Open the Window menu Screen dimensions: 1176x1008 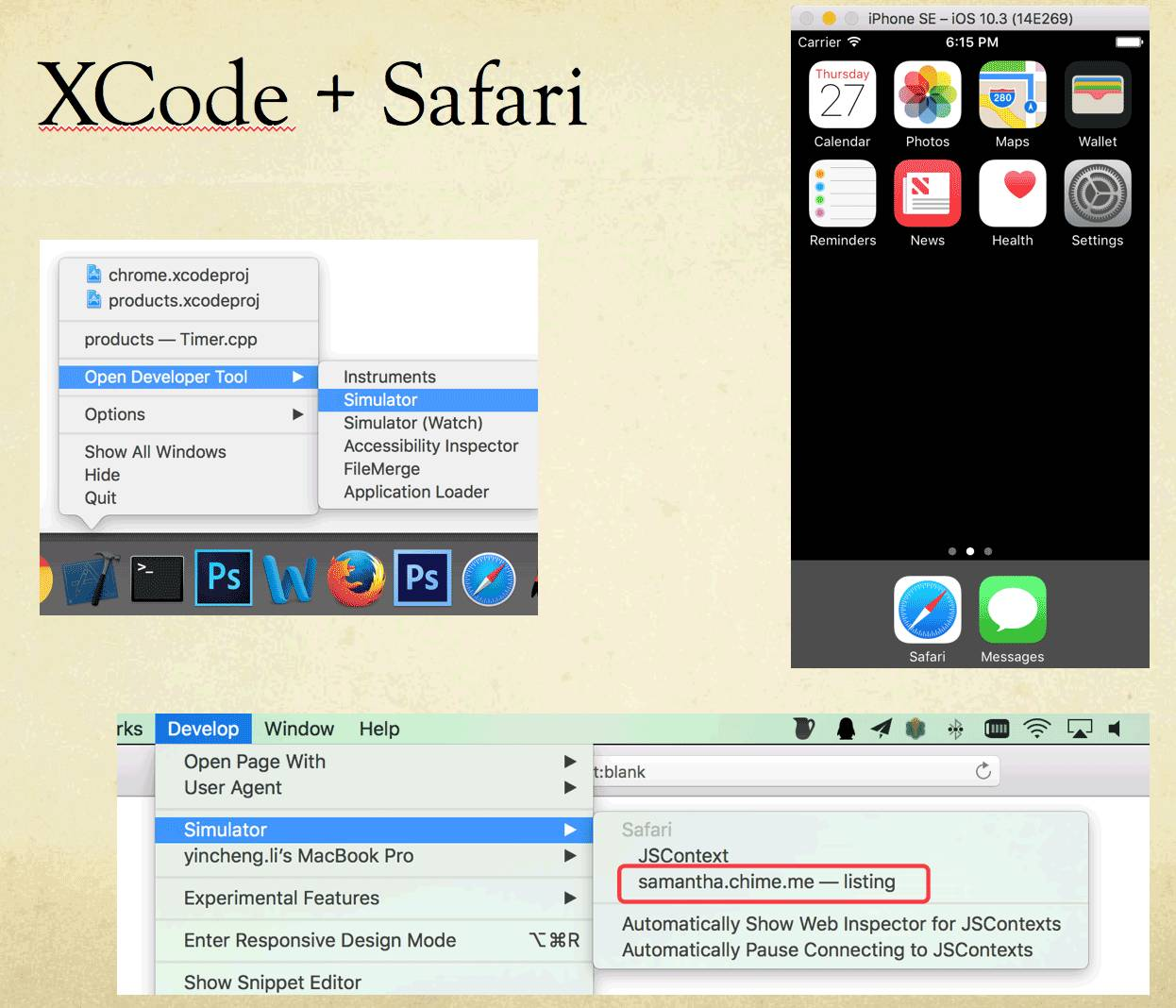point(299,729)
